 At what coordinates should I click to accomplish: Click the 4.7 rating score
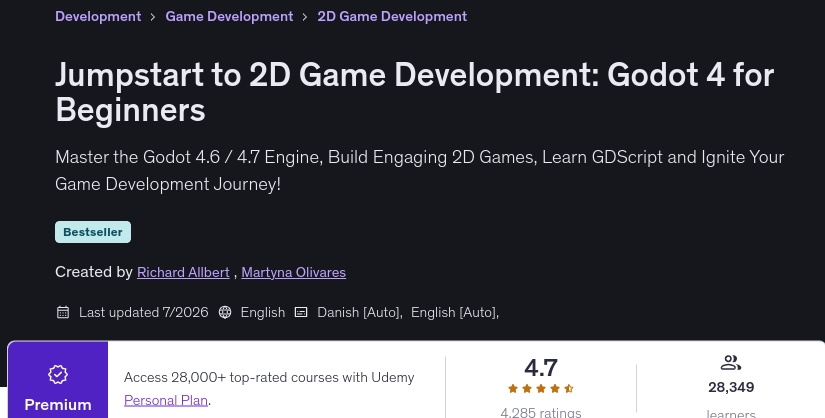click(541, 368)
